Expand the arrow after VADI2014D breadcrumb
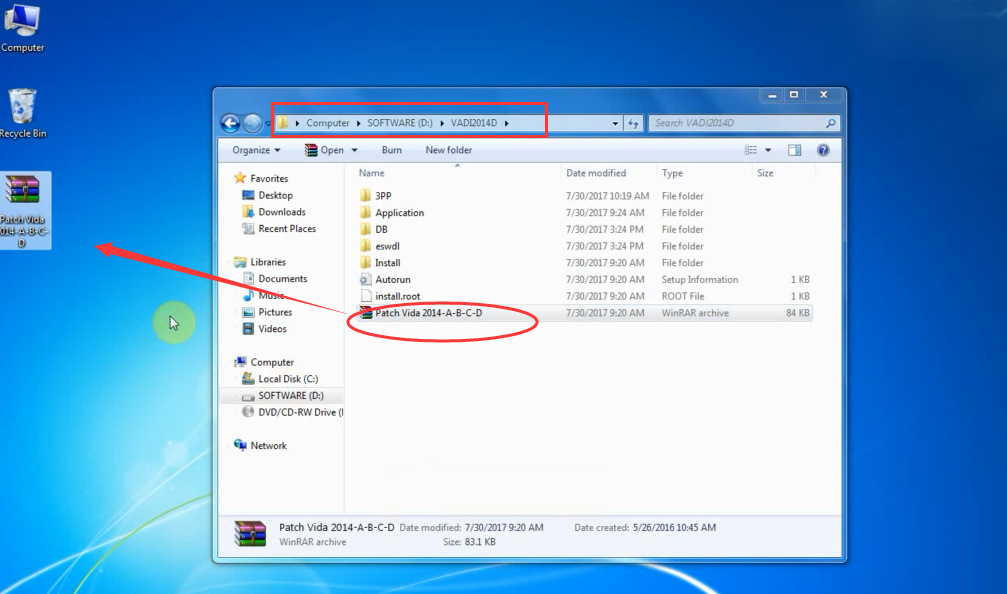 tap(507, 123)
